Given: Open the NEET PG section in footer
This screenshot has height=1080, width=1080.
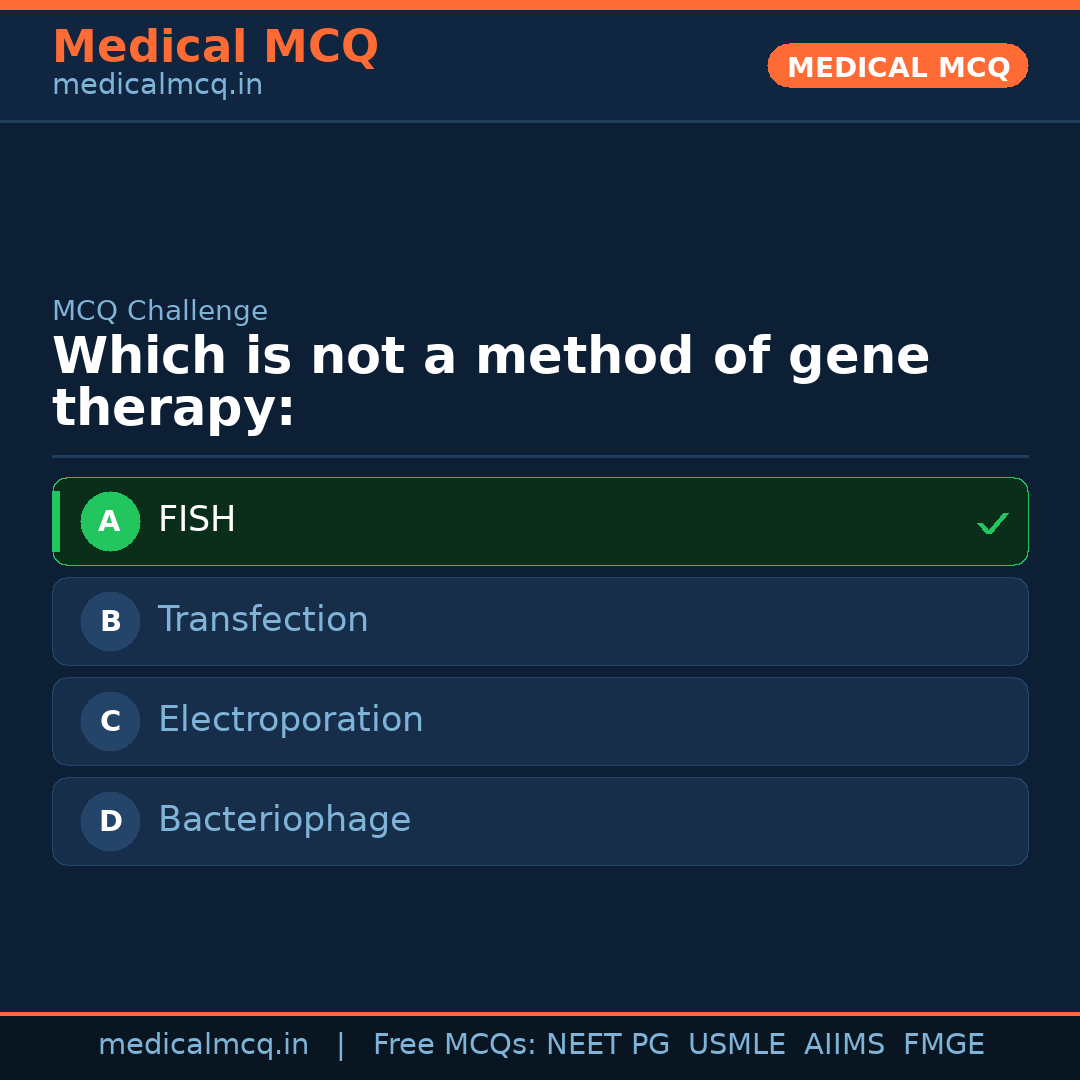Looking at the screenshot, I should 607,1044.
